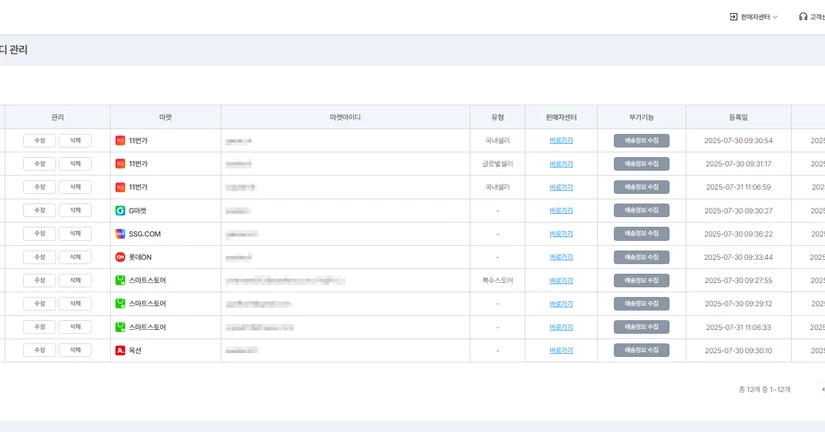Select the 복수스토어 type cell
This screenshot has width=825, height=432.
point(497,280)
